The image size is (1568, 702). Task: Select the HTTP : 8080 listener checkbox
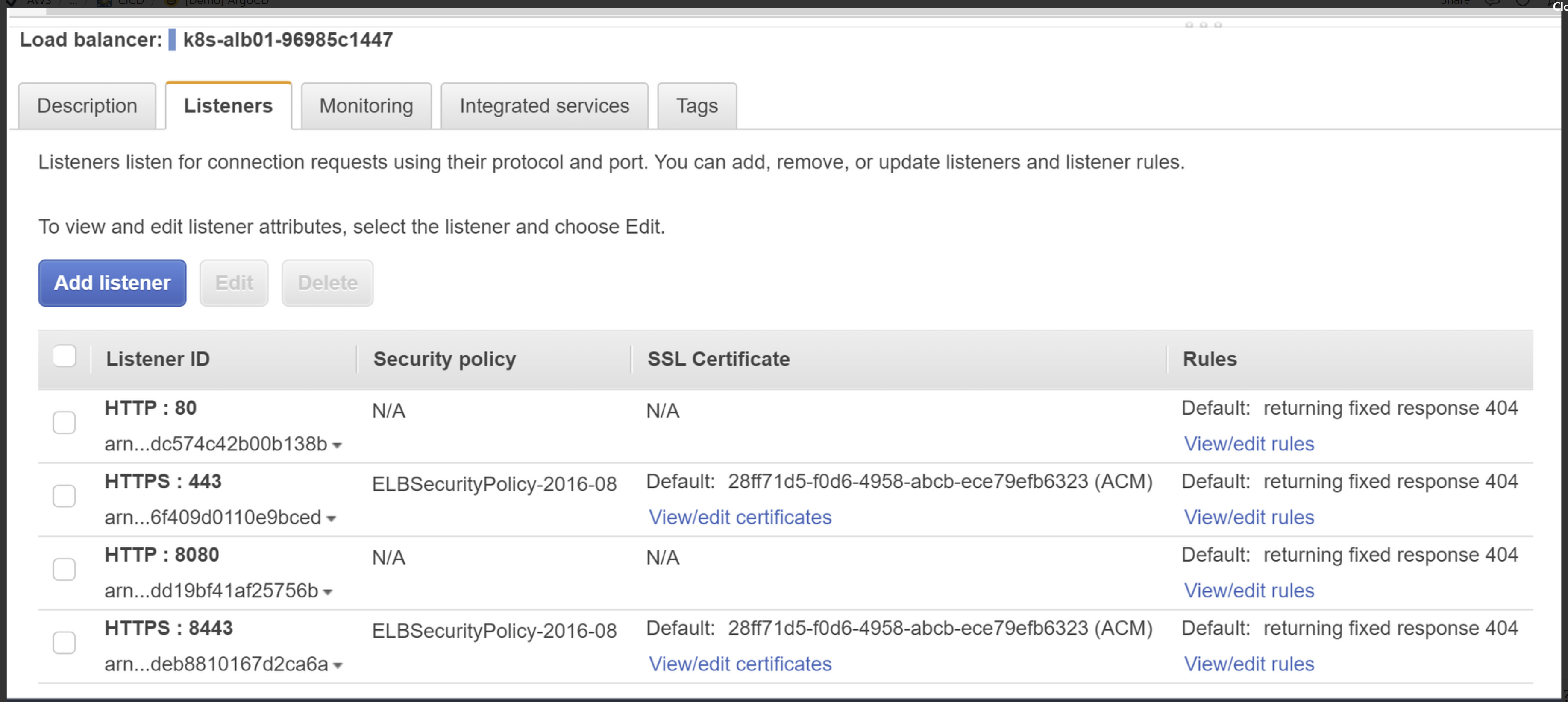click(64, 569)
